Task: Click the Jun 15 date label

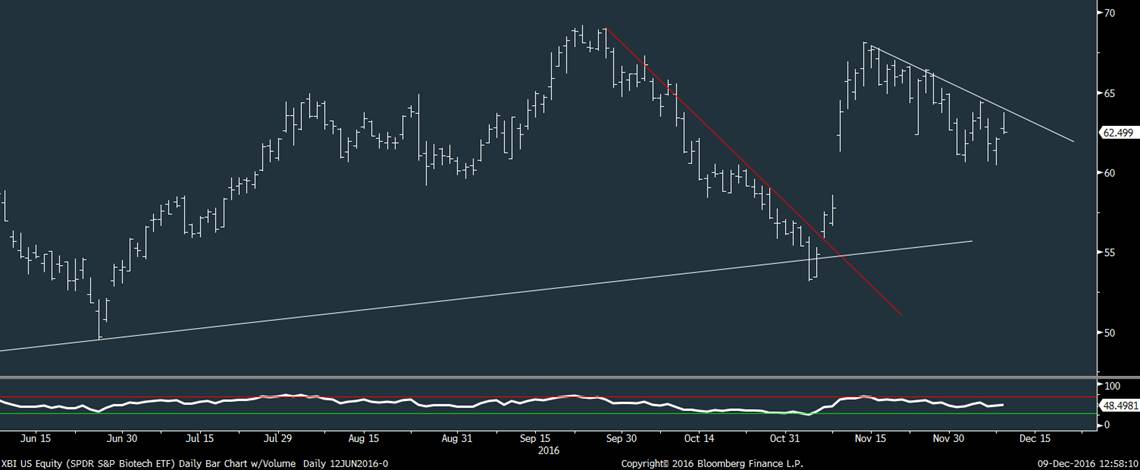Action: tap(36, 439)
